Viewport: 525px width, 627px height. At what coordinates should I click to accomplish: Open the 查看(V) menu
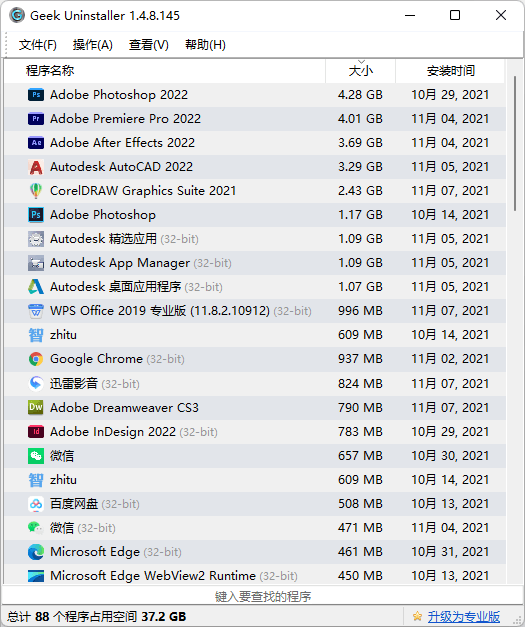[149, 45]
